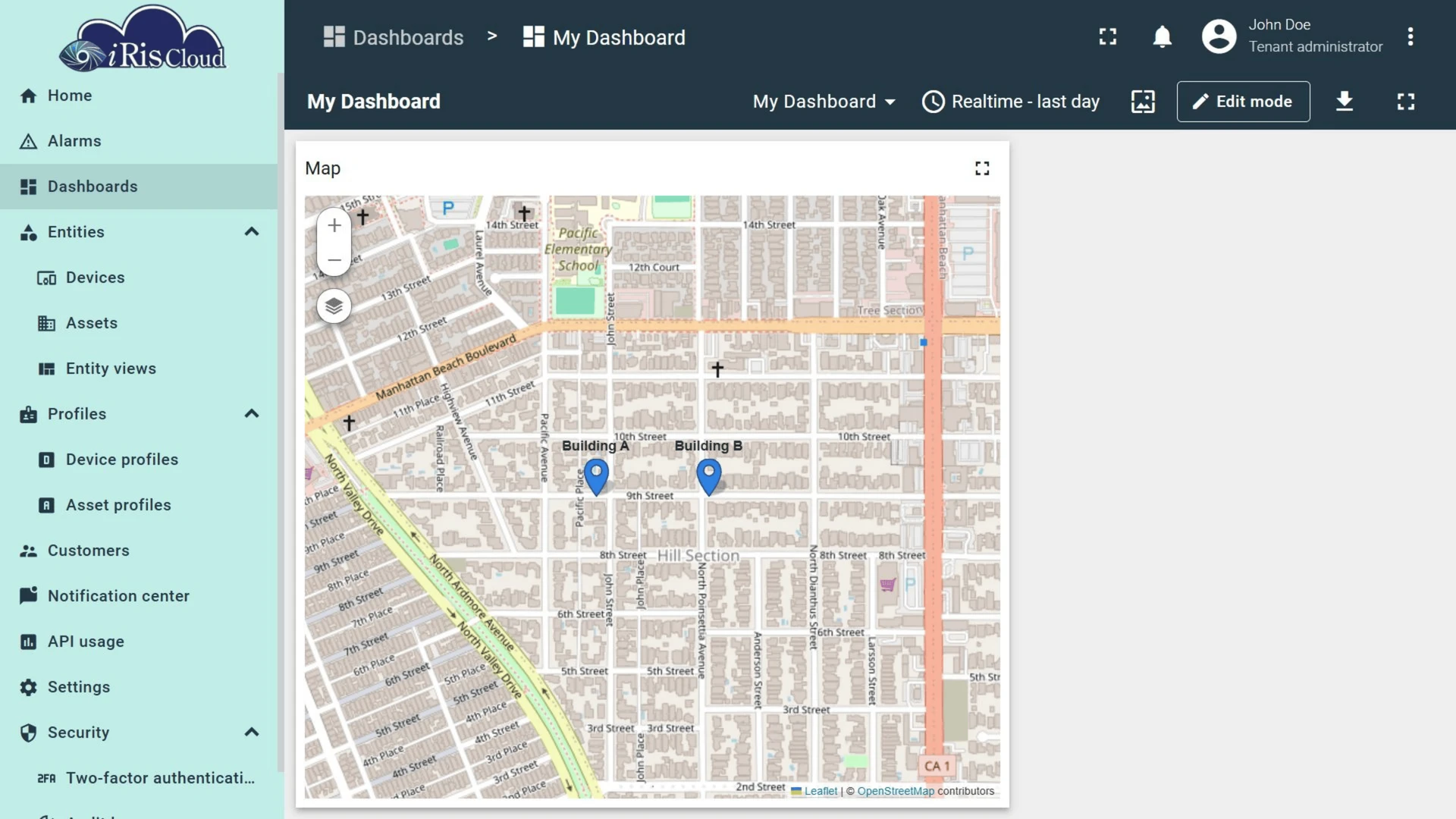This screenshot has height=819, width=1456.
Task: Open API usage page
Action: pos(139,642)
